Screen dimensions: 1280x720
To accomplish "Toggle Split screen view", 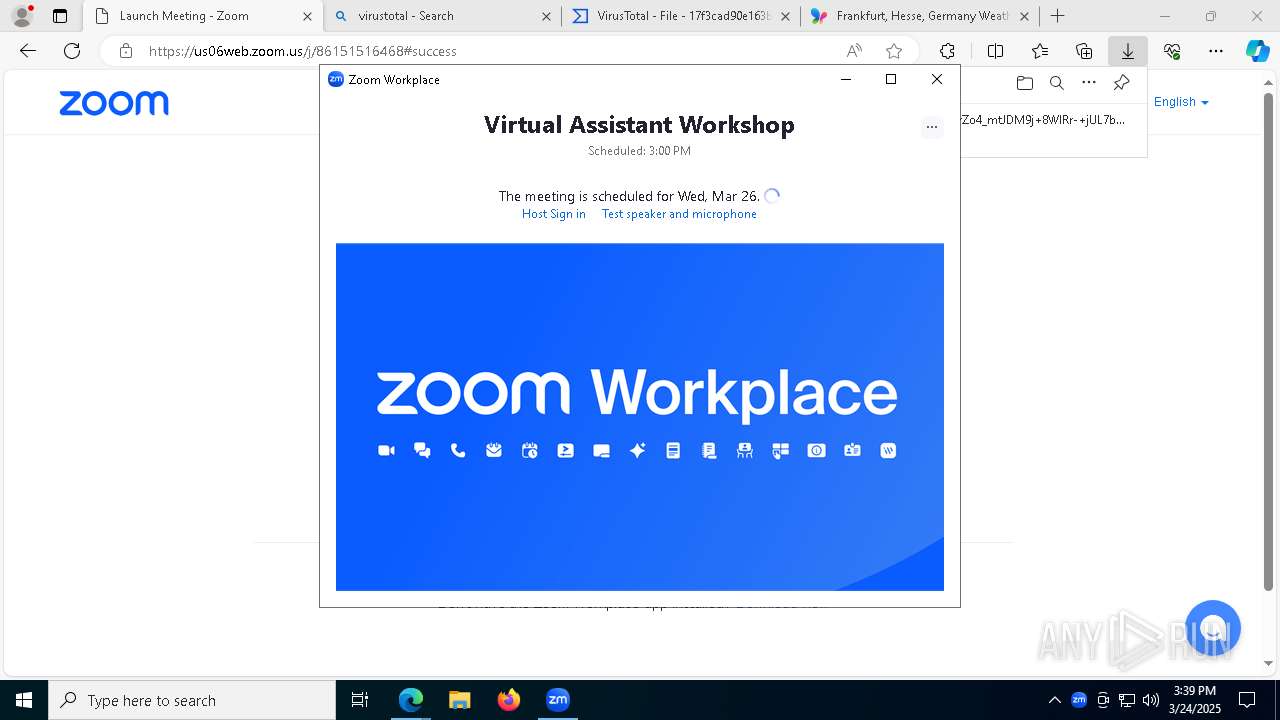I will (995, 51).
